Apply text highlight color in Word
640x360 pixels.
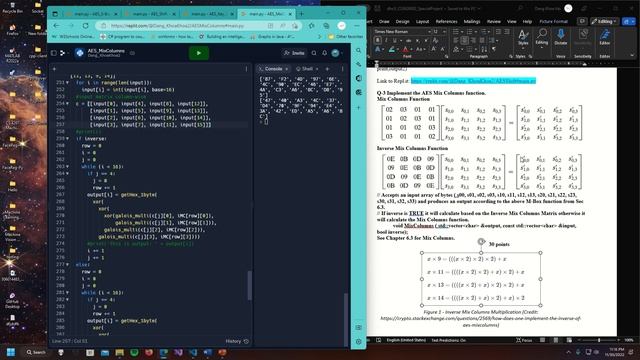391,49
